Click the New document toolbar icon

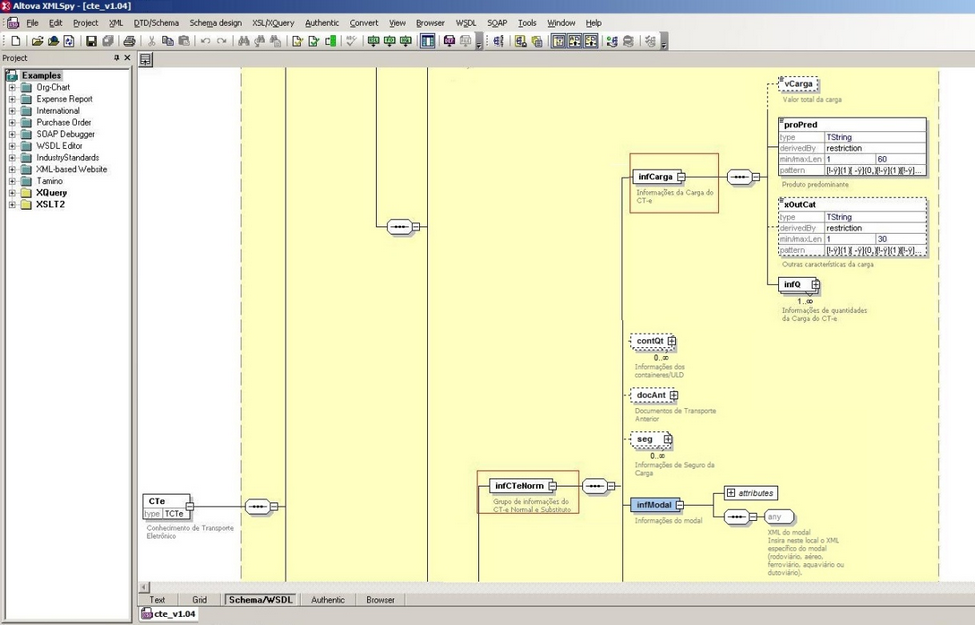[15, 41]
